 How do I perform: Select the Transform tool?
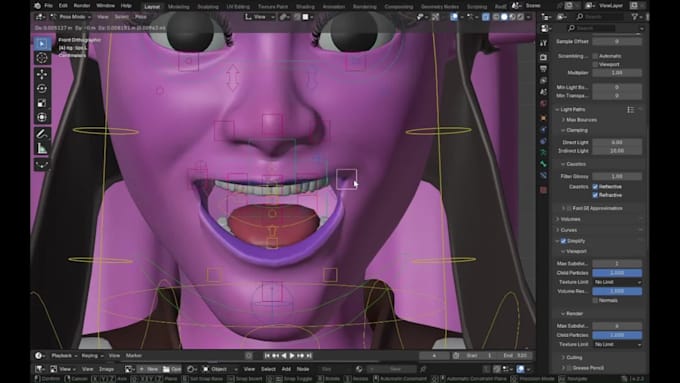42,117
